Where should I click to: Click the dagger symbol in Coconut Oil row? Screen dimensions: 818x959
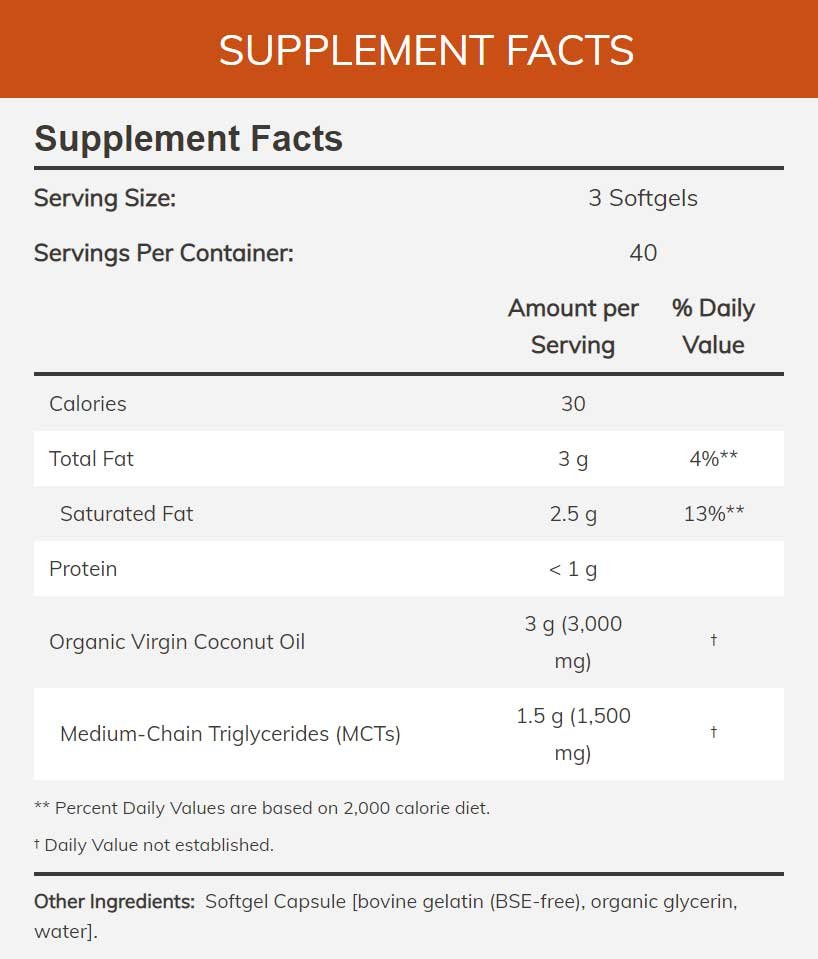[713, 640]
